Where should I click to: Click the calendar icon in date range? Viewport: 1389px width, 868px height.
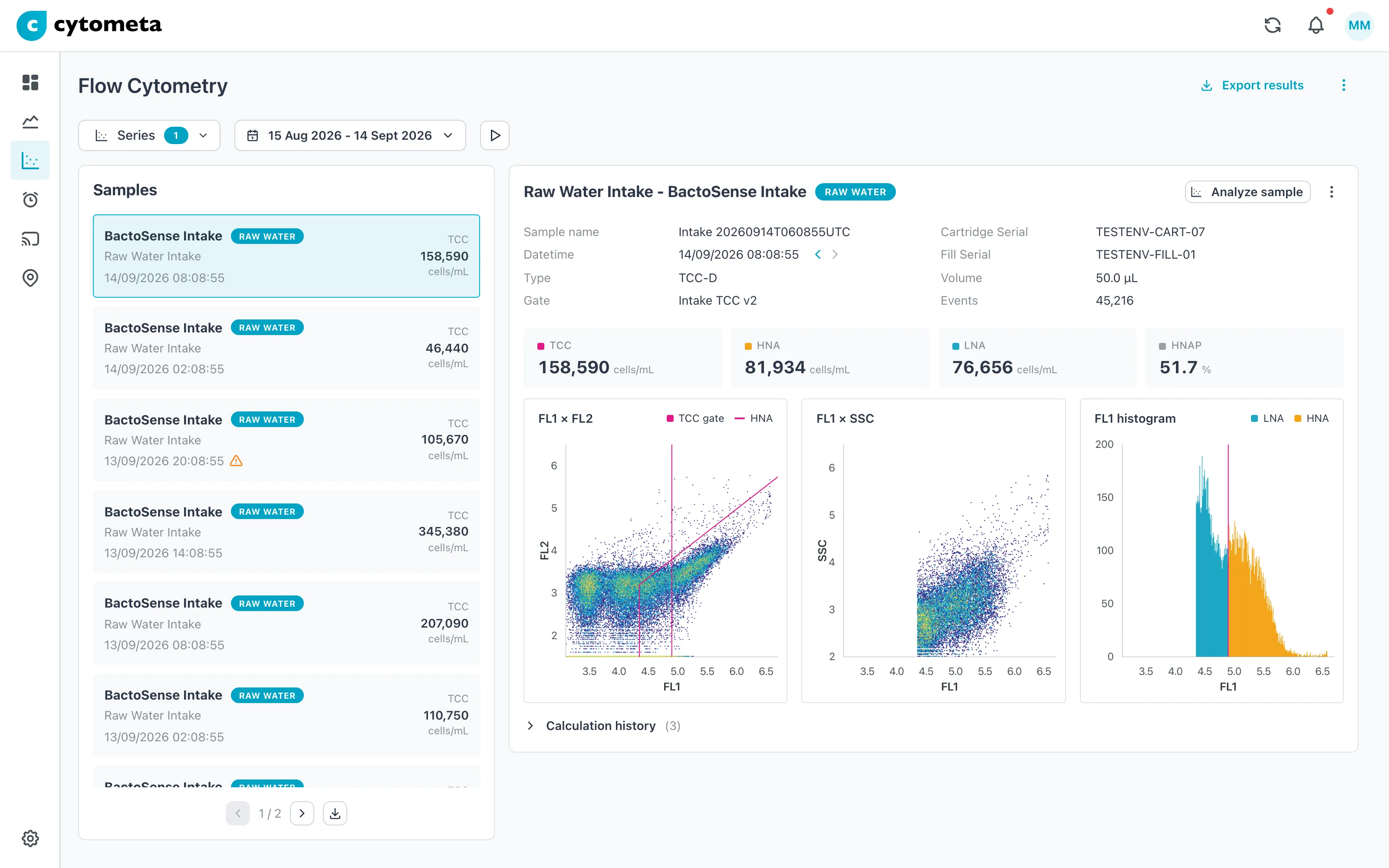pyautogui.click(x=253, y=135)
